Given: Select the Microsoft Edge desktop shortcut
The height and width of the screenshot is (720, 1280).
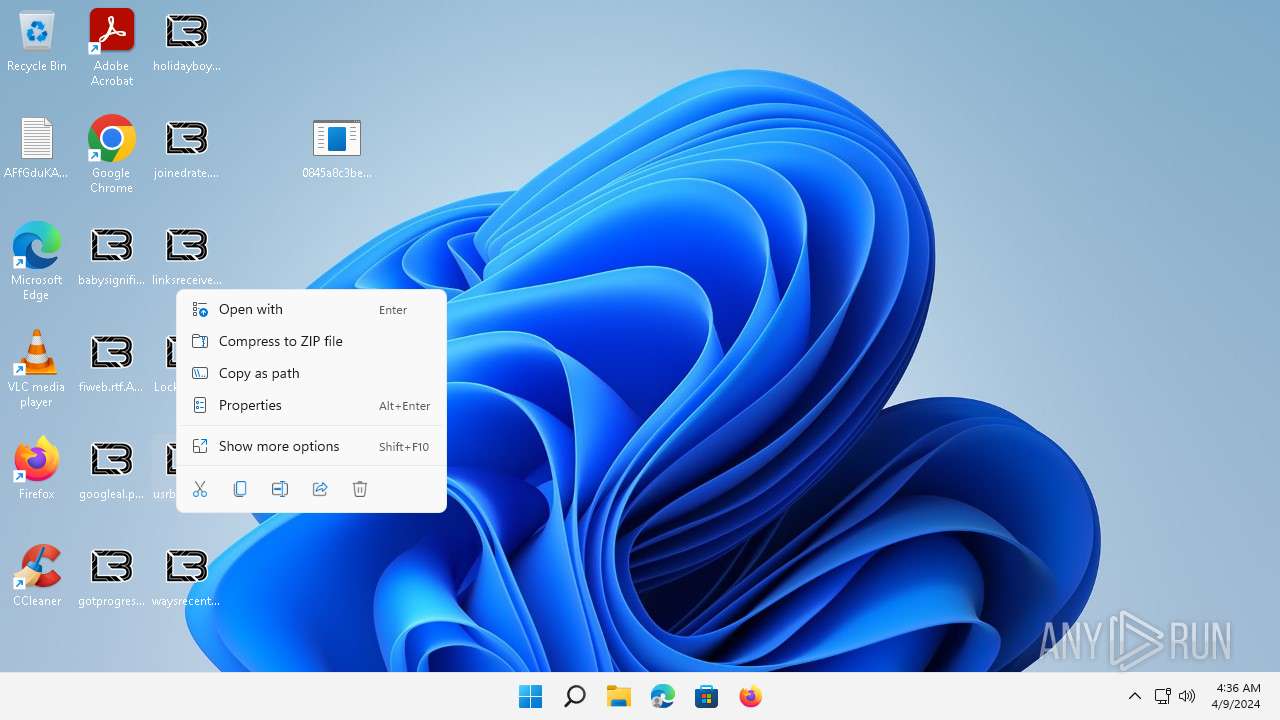Looking at the screenshot, I should tap(37, 261).
